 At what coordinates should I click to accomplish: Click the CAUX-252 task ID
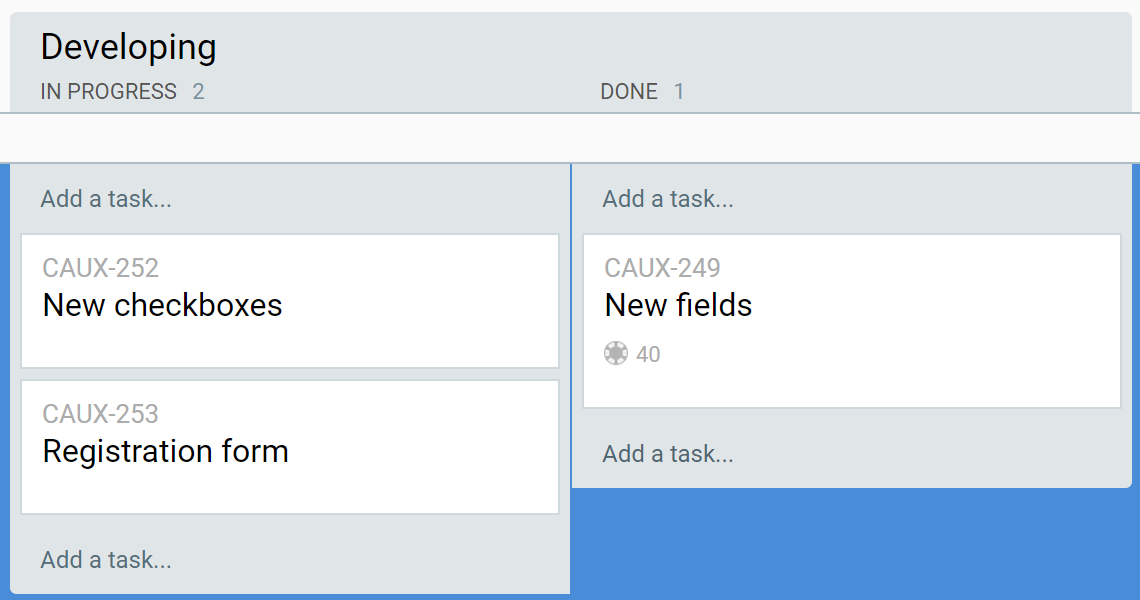[x=101, y=268]
